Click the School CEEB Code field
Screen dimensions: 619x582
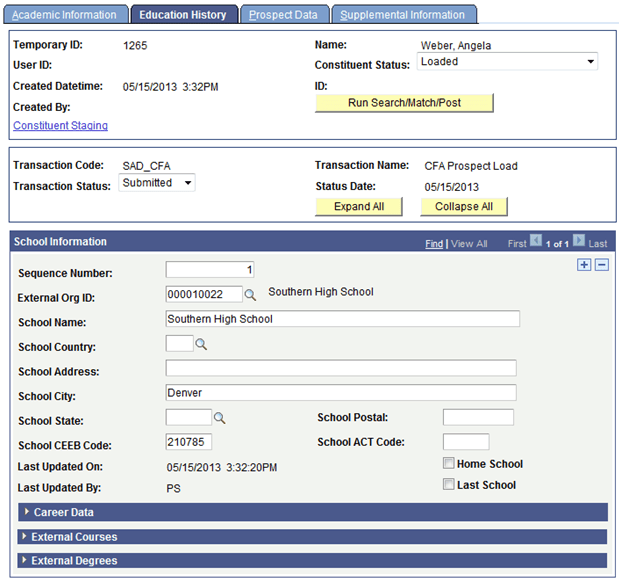coord(189,442)
